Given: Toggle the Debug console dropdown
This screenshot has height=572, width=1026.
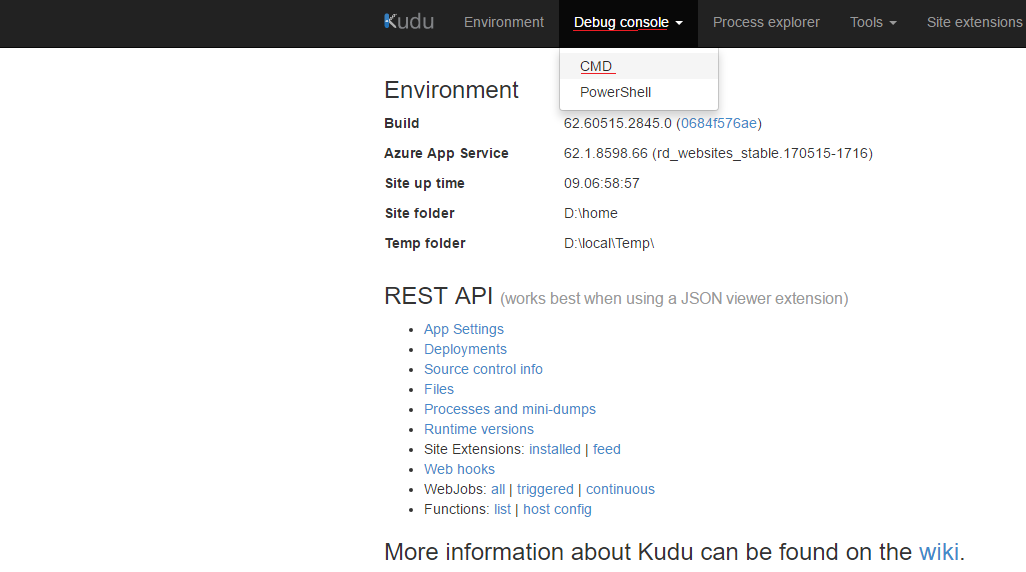Looking at the screenshot, I should click(x=628, y=22).
